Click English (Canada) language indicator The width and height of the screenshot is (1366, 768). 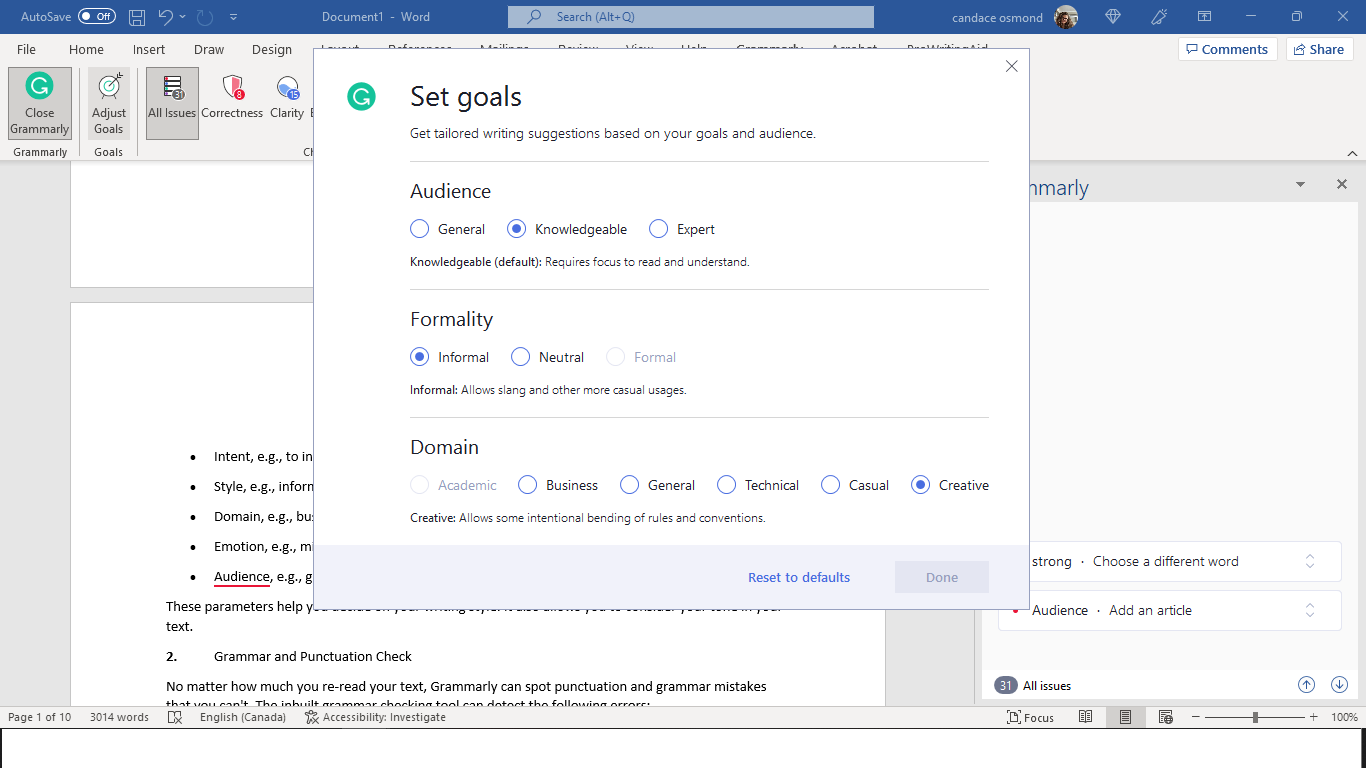(x=243, y=717)
